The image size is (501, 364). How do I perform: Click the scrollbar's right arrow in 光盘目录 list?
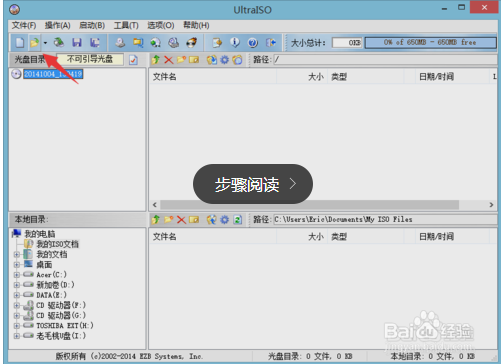491,205
